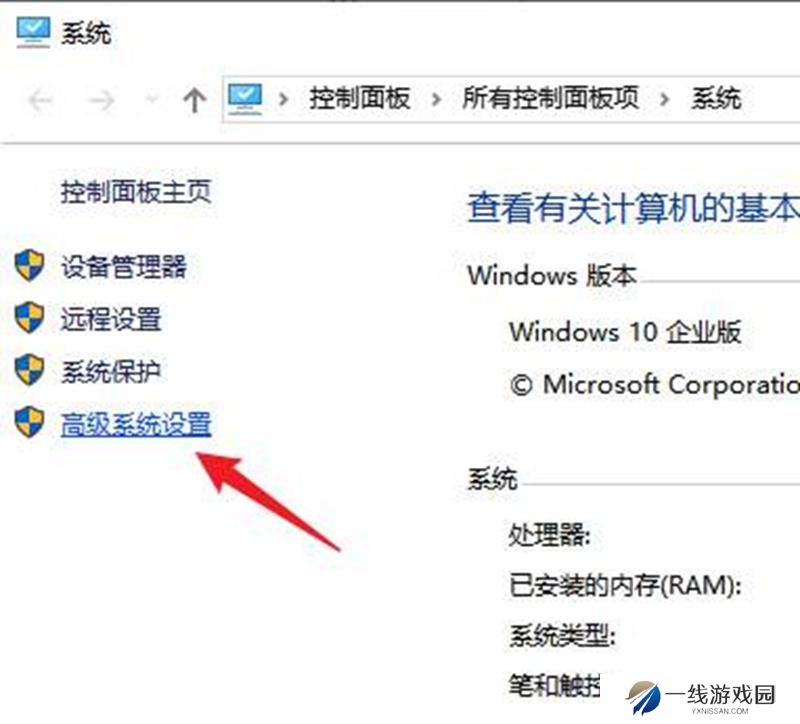Image resolution: width=800 pixels, height=724 pixels.
Task: Click the System window title icon
Action: (x=33, y=33)
